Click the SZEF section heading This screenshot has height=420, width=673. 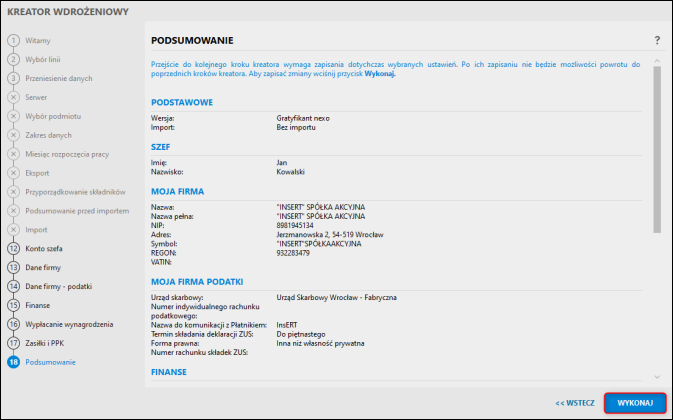click(x=161, y=147)
